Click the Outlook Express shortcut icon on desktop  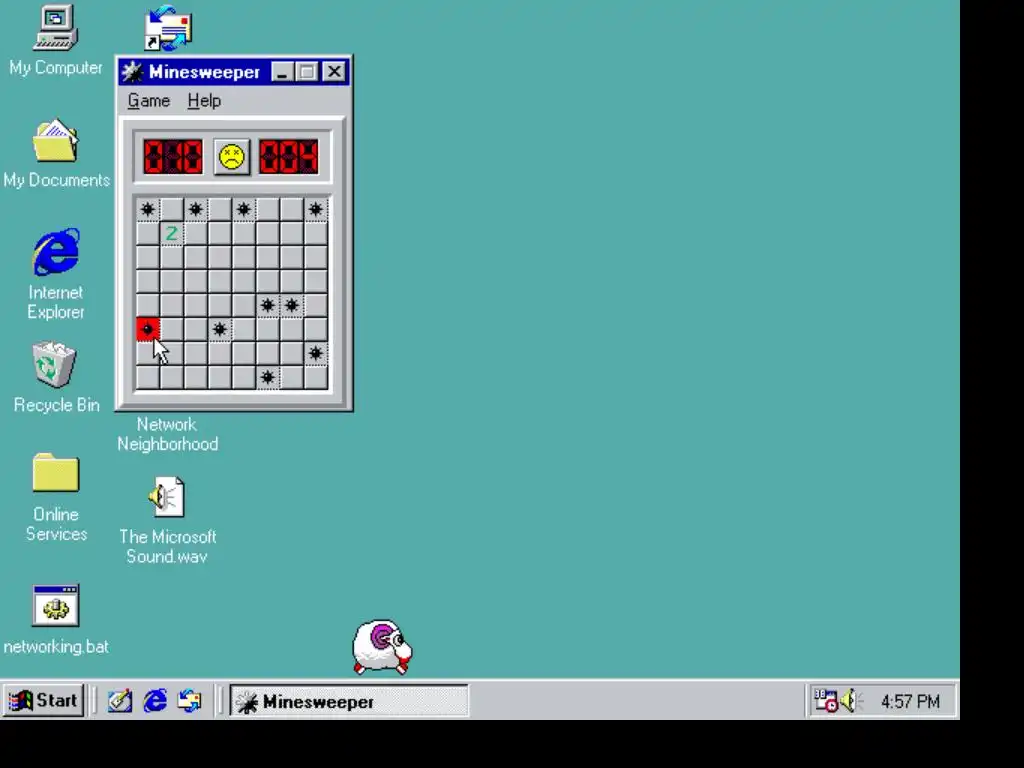tap(168, 28)
